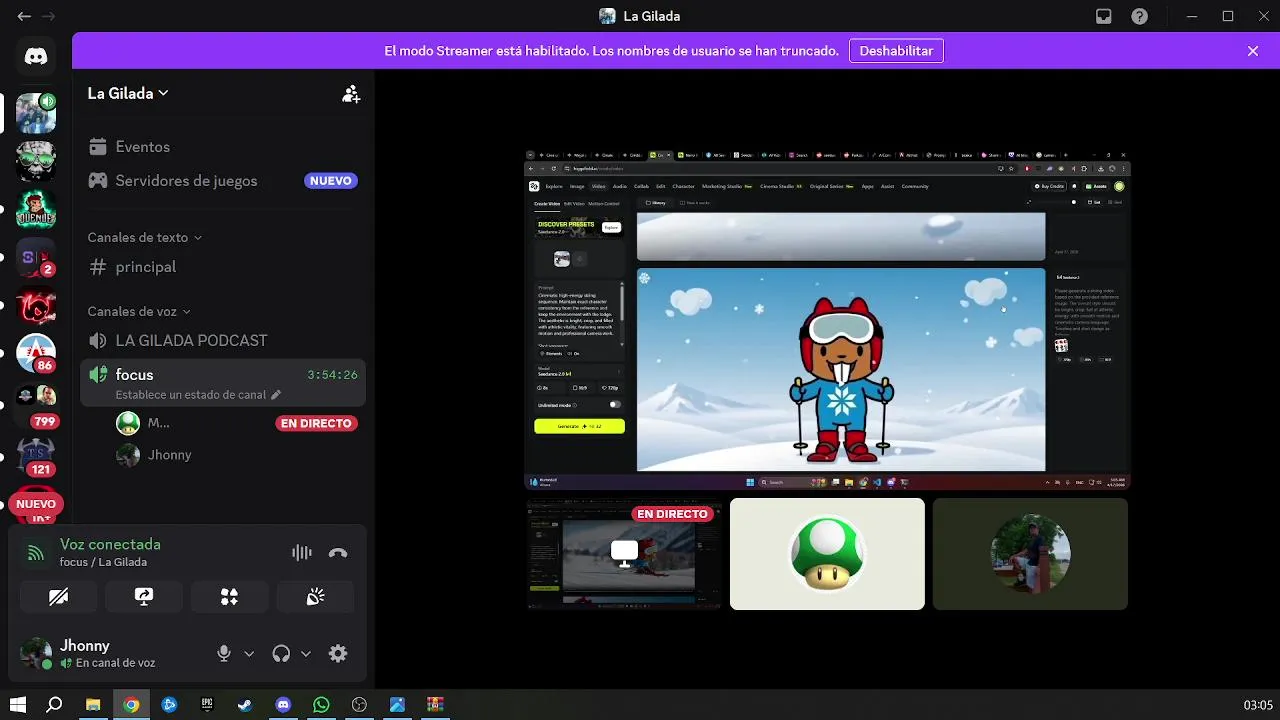
Task: Select the La Gilada server icon with speaker
Action: (36, 113)
